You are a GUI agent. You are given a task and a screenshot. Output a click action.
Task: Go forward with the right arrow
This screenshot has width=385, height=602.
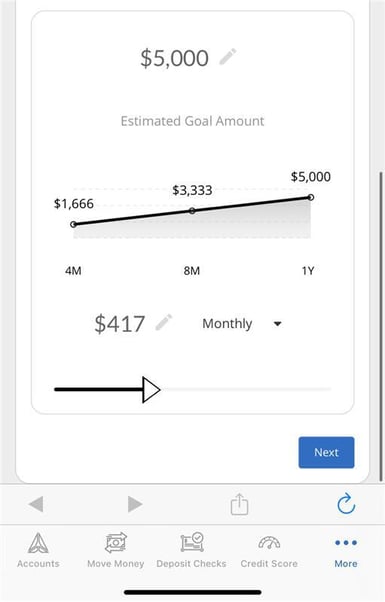click(x=135, y=504)
